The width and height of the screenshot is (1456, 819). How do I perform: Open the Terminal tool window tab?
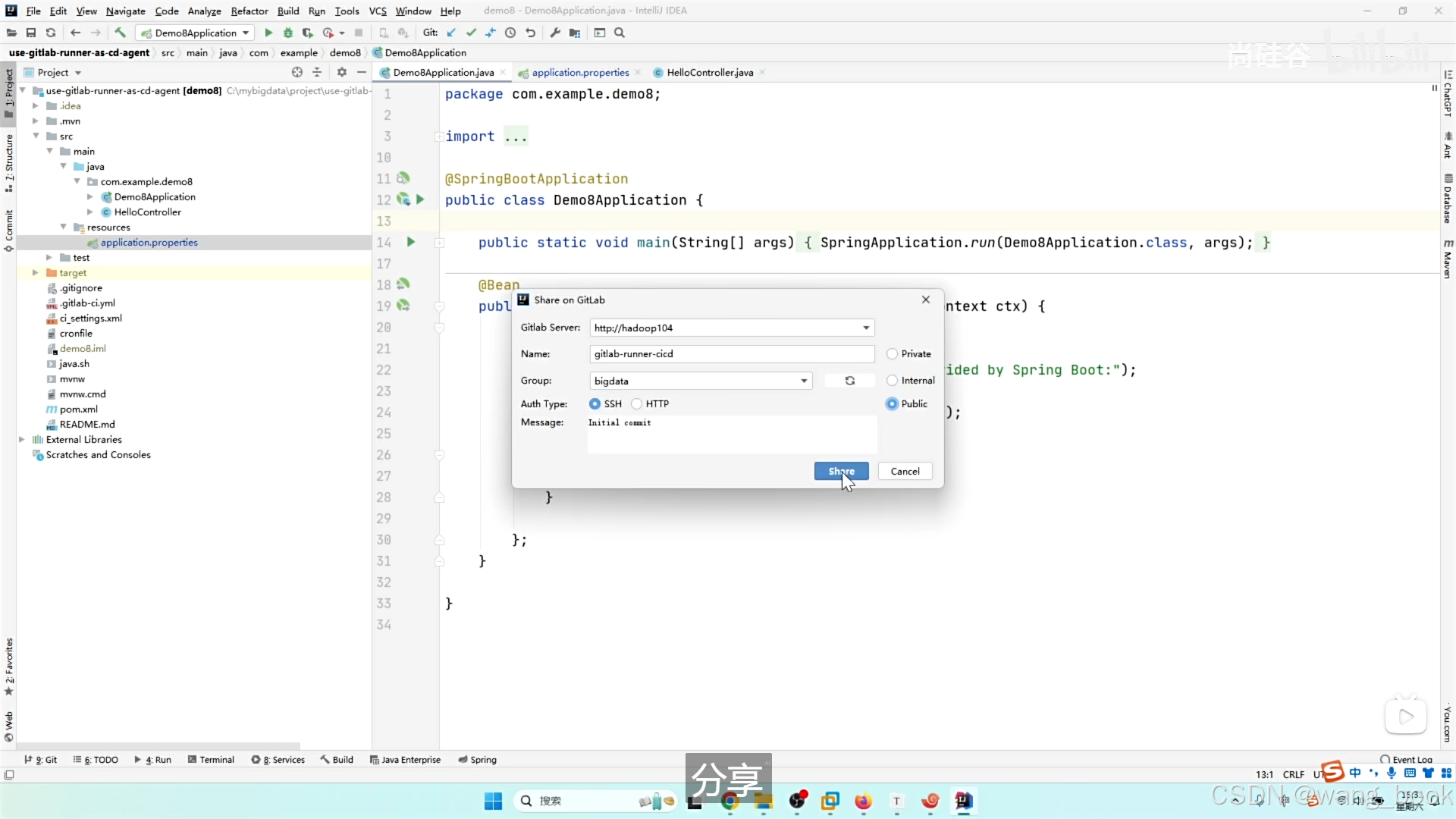click(x=211, y=759)
